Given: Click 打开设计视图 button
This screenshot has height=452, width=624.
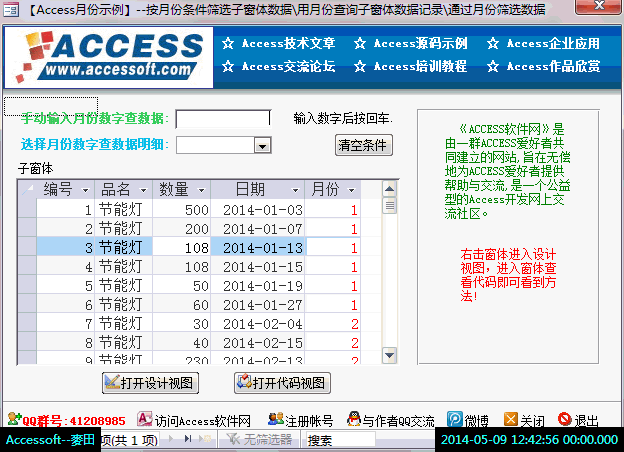Looking at the screenshot, I should click(150, 383).
